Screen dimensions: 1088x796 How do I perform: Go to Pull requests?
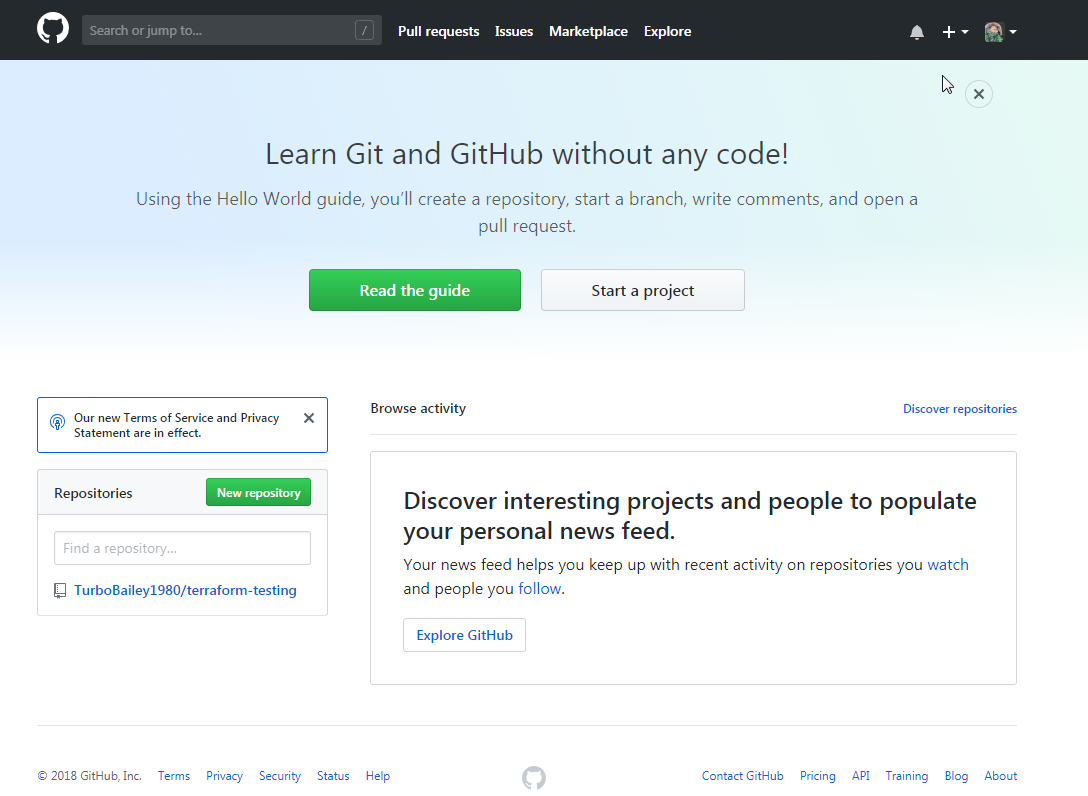[439, 31]
